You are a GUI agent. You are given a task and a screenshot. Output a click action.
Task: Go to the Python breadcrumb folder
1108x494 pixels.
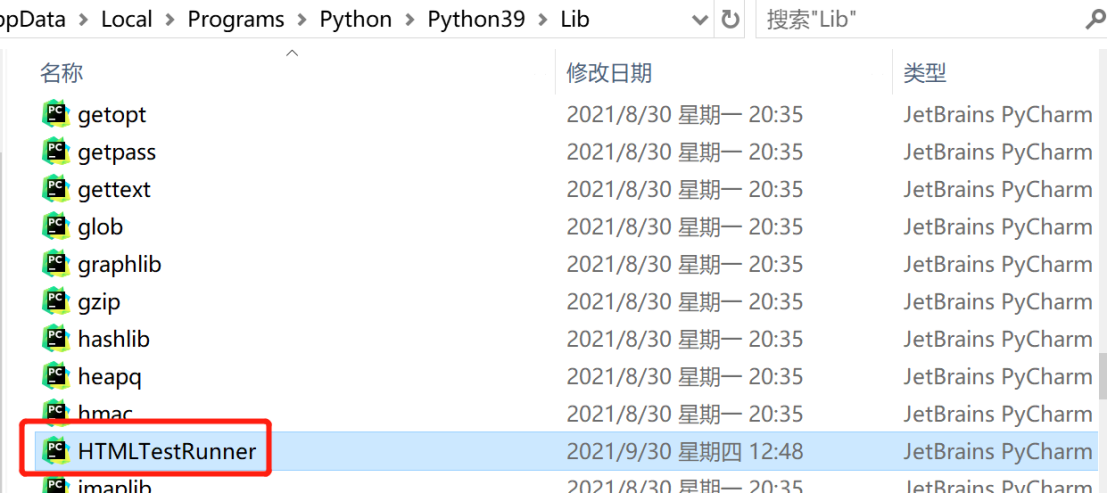click(355, 19)
